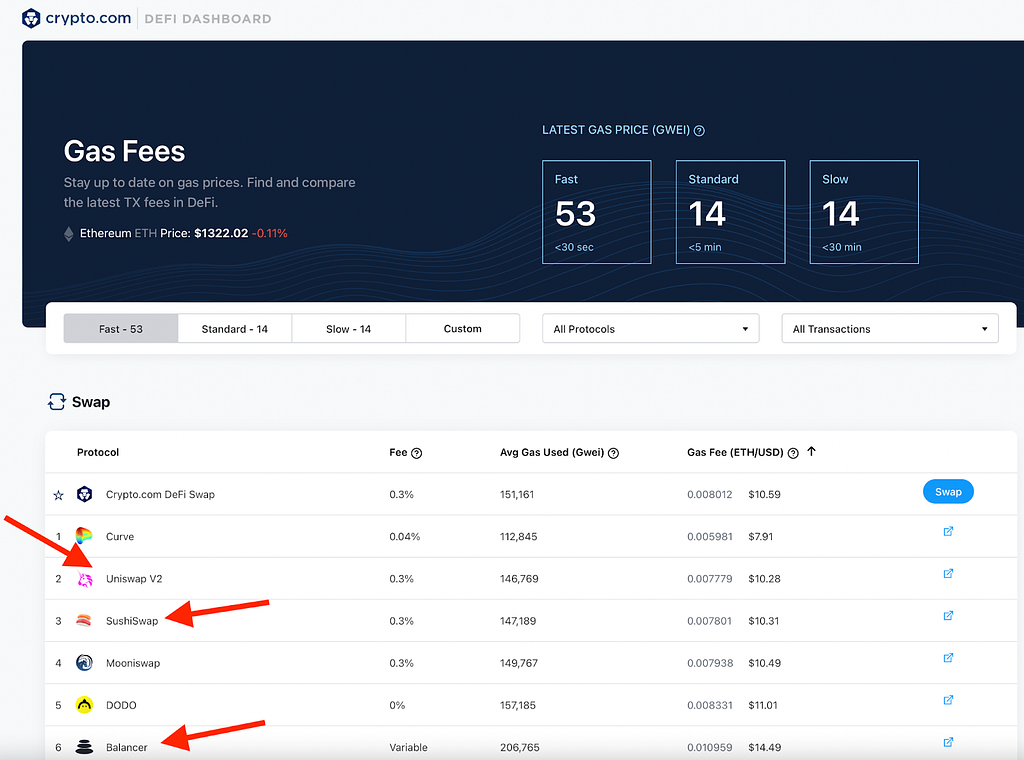Select the Fast - 53 speed option

pos(121,328)
